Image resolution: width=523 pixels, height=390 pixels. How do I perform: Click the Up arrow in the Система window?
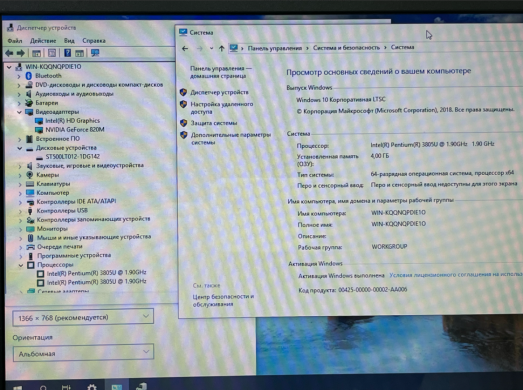click(x=221, y=49)
